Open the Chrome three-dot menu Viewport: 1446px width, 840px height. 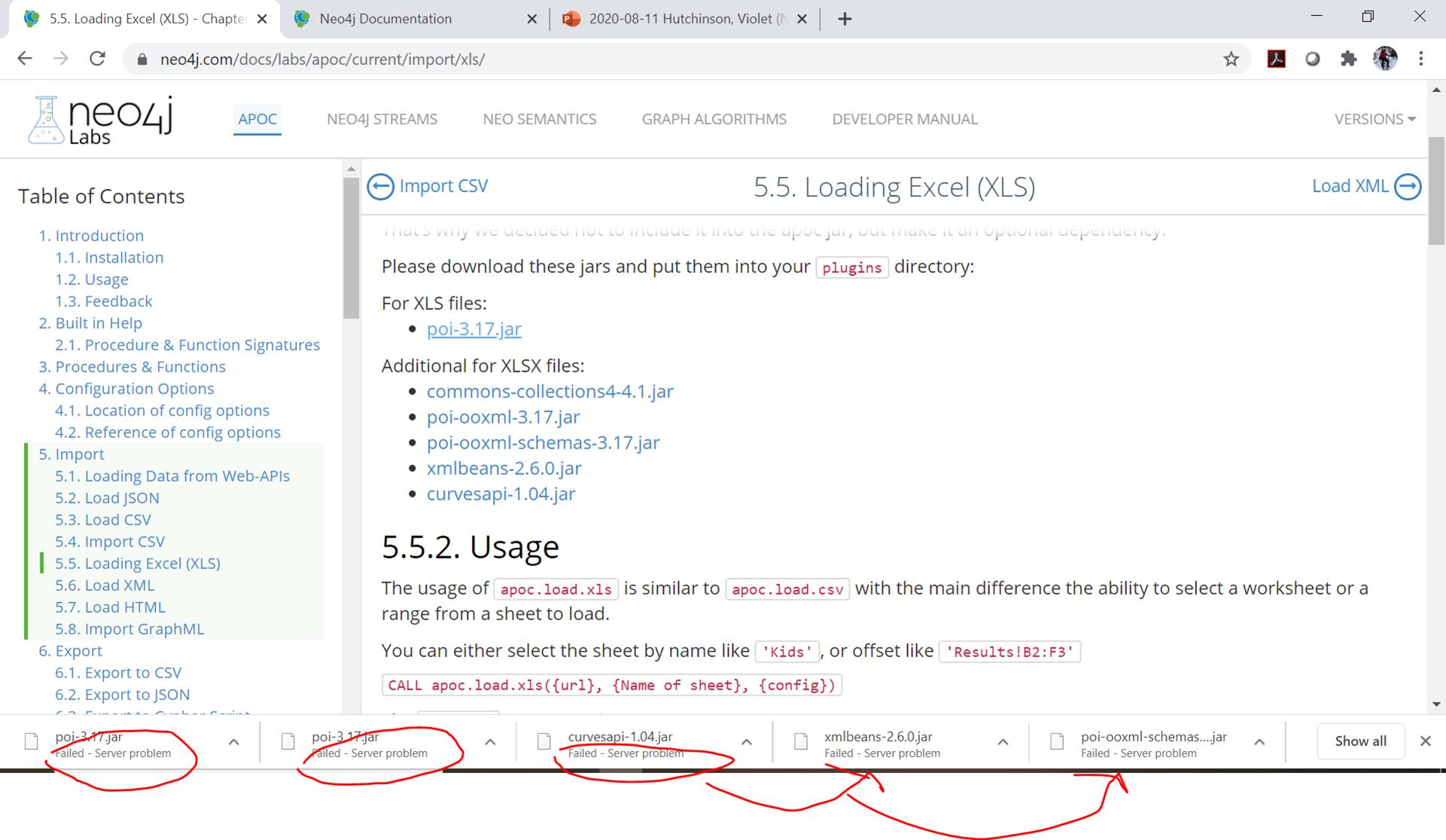point(1421,59)
